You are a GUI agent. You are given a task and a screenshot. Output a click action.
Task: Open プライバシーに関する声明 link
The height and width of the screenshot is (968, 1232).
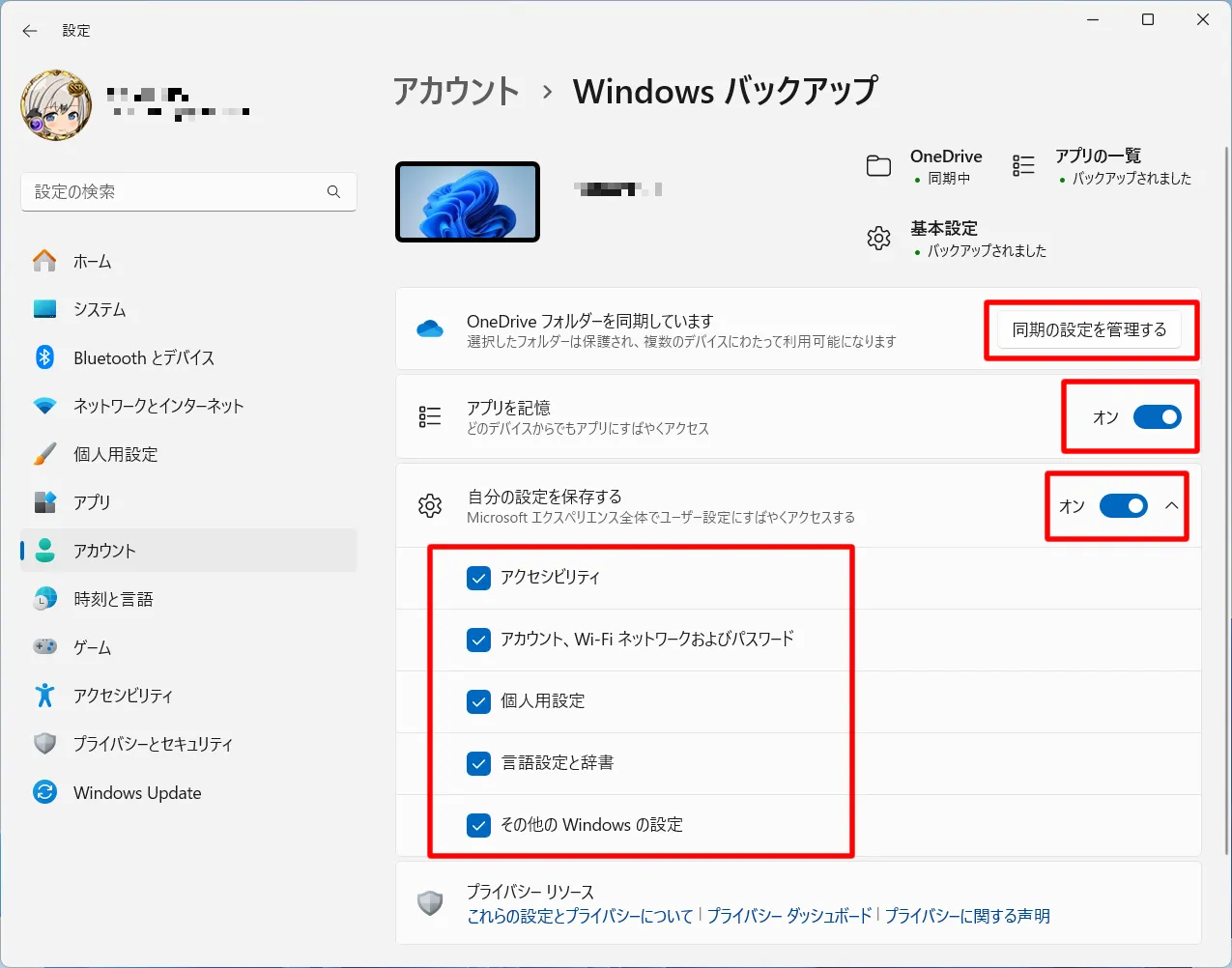(967, 916)
